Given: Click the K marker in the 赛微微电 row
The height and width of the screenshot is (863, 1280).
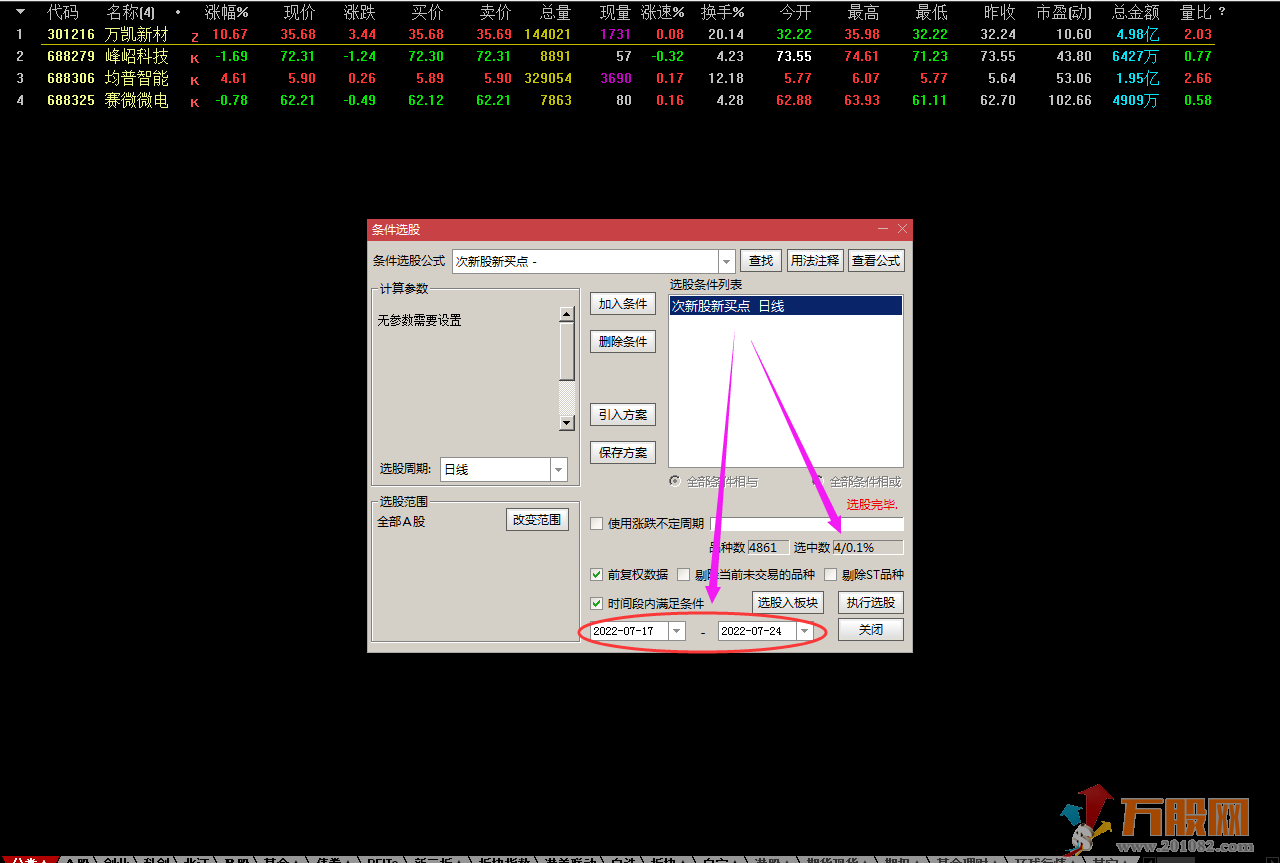Looking at the screenshot, I should (194, 102).
